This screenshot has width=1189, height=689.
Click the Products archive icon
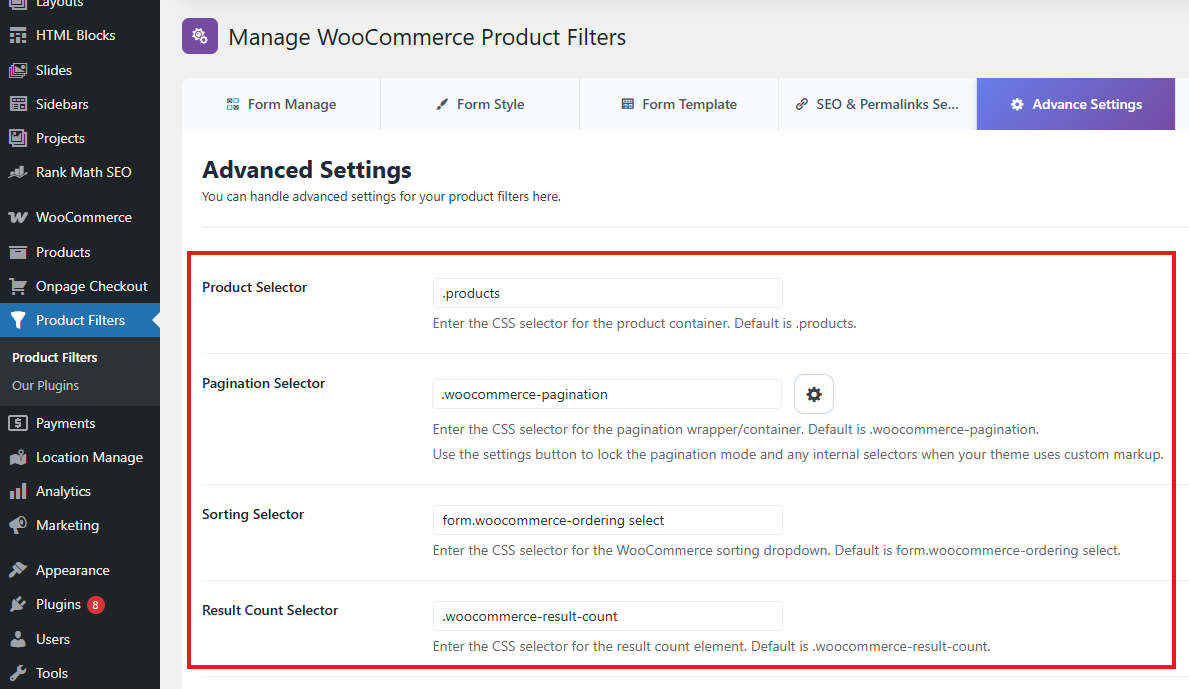tap(17, 252)
